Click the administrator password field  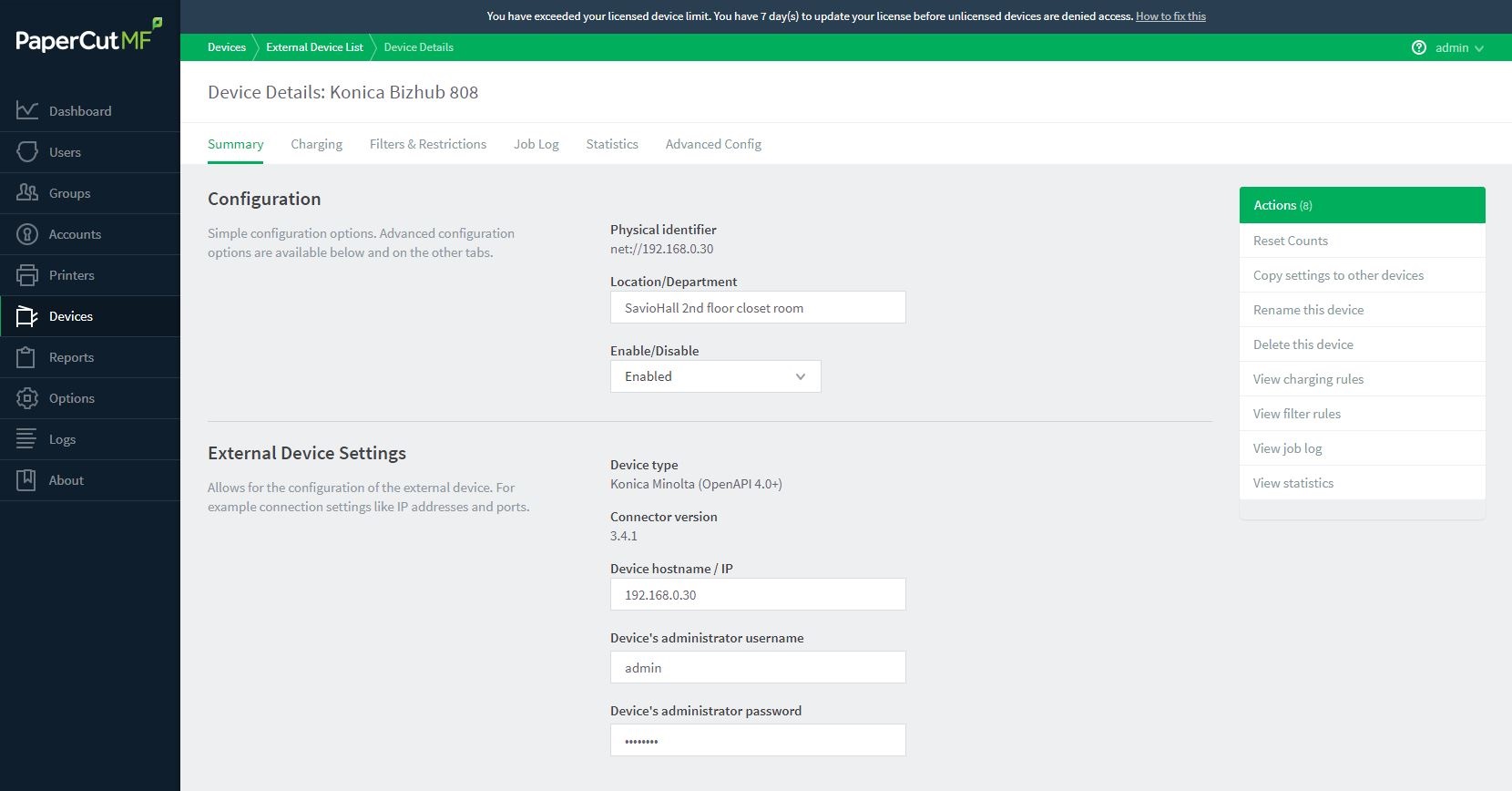[758, 740]
